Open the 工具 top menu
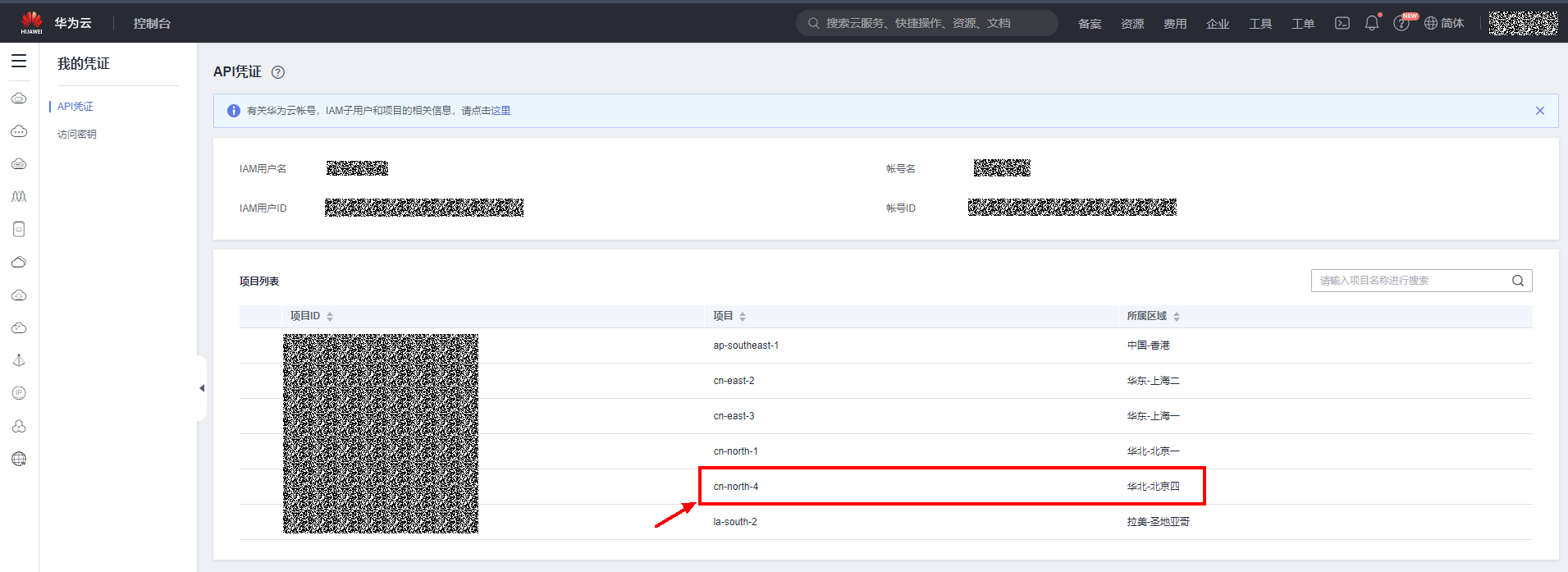This screenshot has width=1568, height=572. click(1260, 24)
